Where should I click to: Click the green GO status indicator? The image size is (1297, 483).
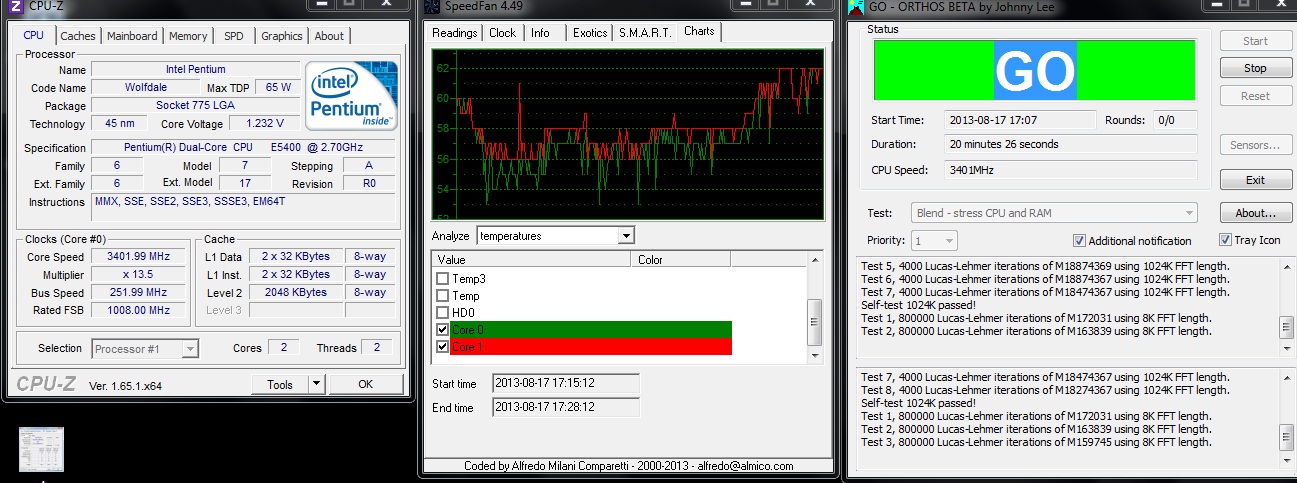pos(1035,70)
